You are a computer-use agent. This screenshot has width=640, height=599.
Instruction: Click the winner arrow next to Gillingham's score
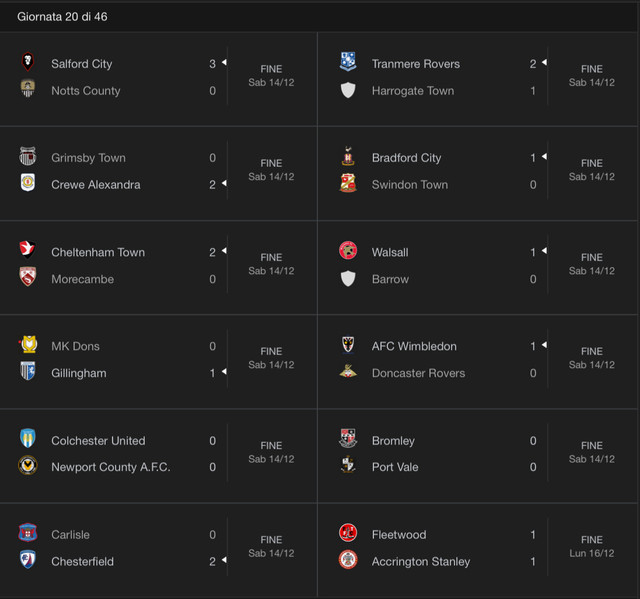coord(224,372)
